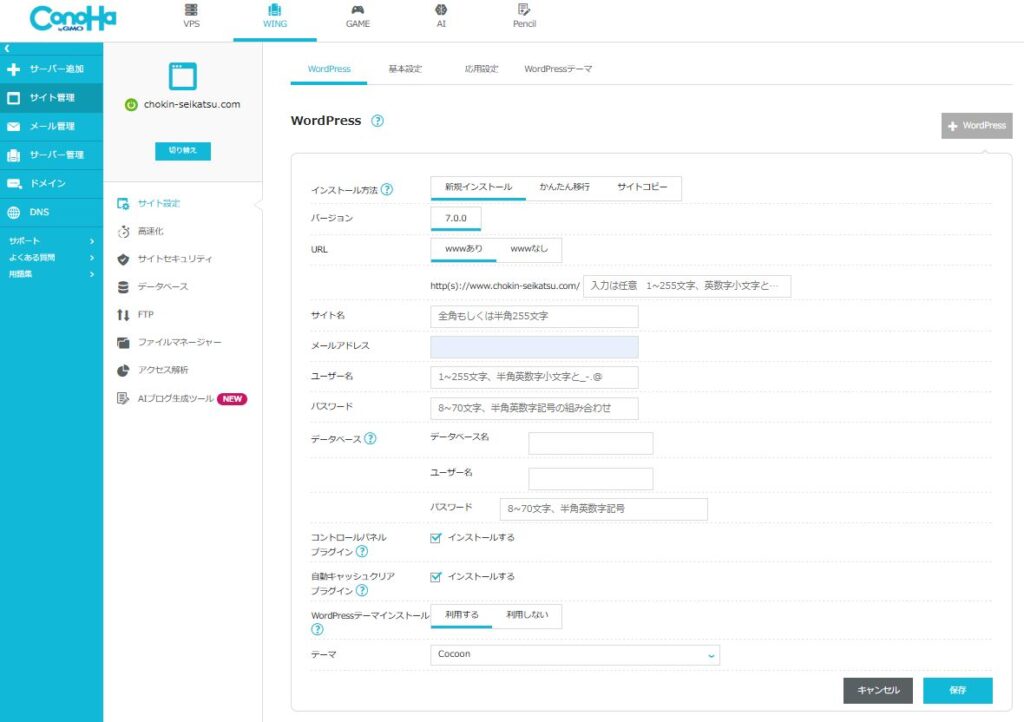This screenshot has height=722, width=1024.
Task: Click the サイト管理 window icon
Action: [14, 98]
